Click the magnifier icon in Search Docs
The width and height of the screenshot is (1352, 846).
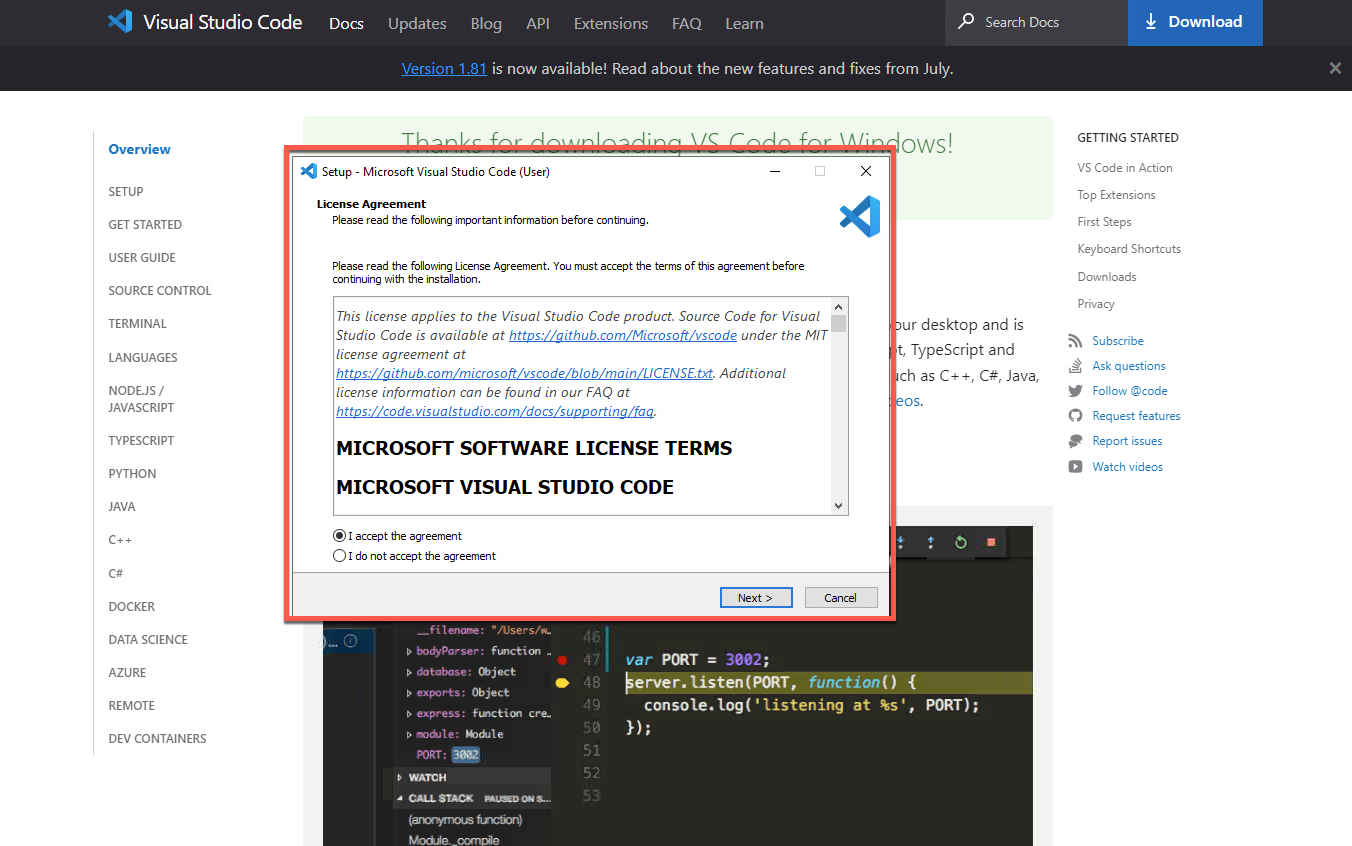tap(965, 22)
